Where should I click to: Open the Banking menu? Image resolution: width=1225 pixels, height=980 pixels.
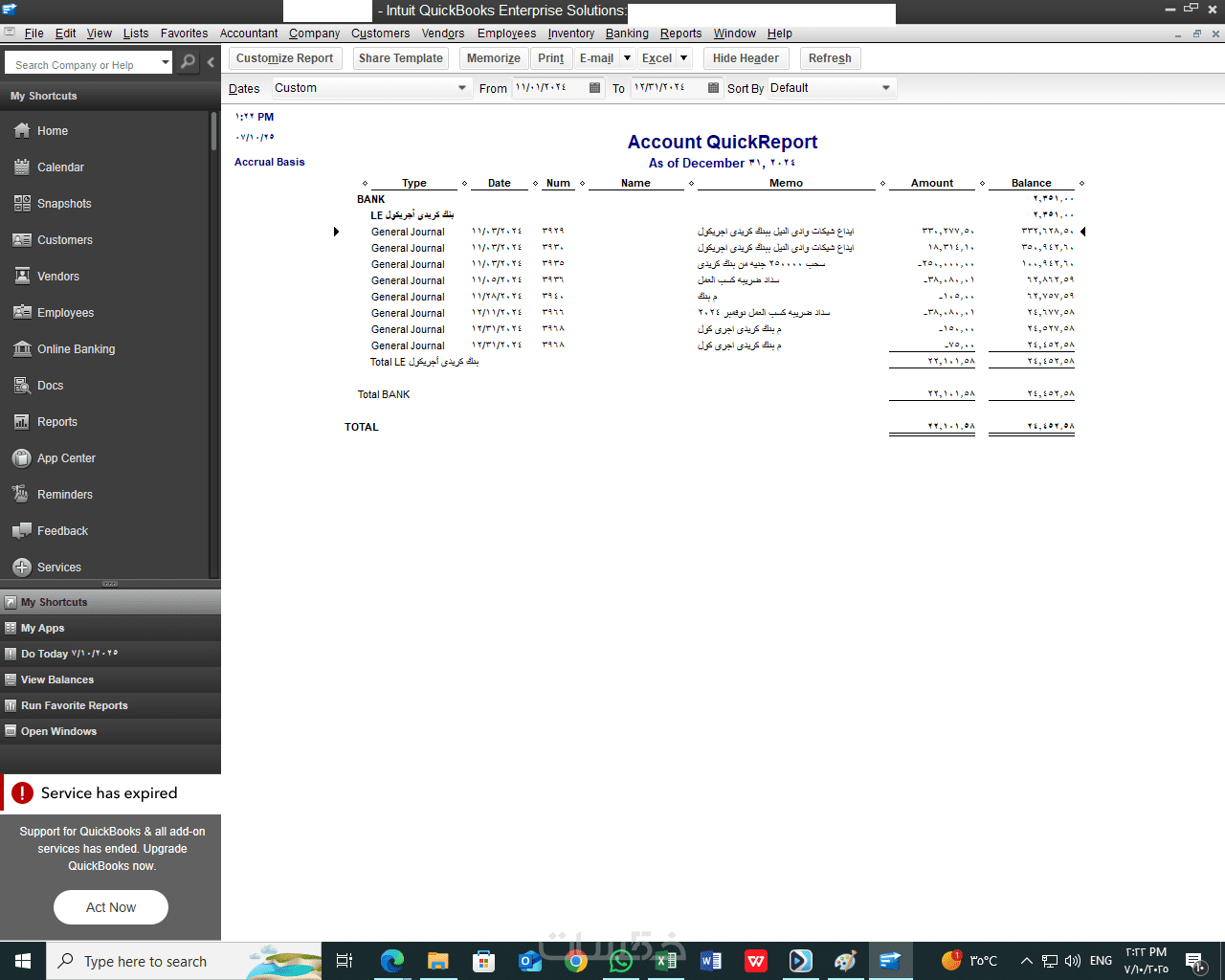pos(627,33)
